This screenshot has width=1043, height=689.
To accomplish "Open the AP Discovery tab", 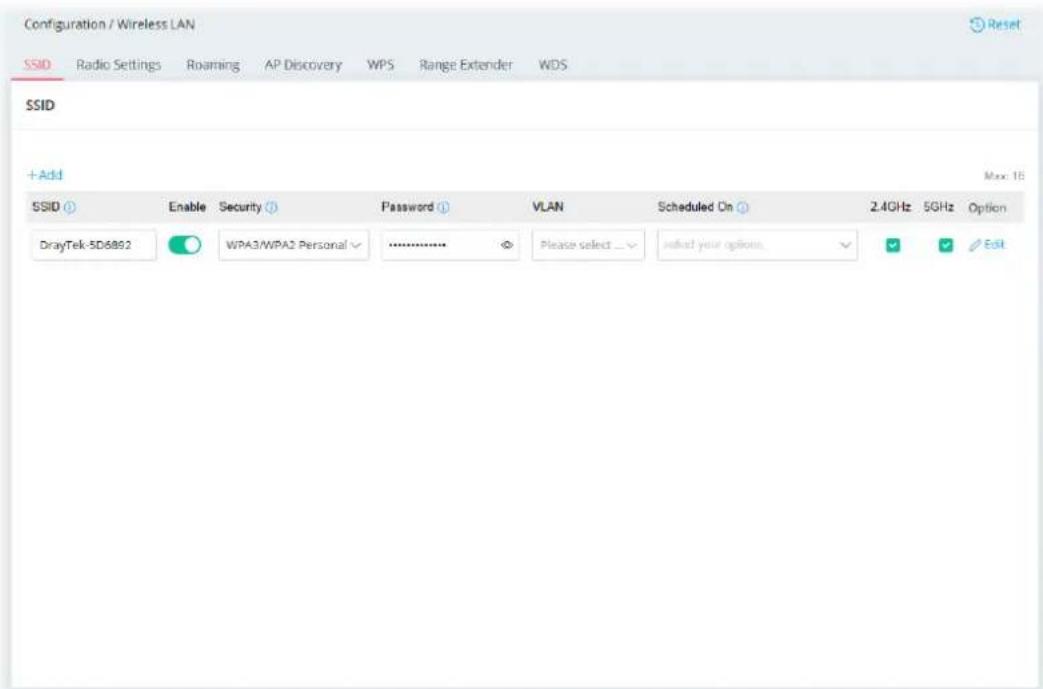I will pos(303,65).
